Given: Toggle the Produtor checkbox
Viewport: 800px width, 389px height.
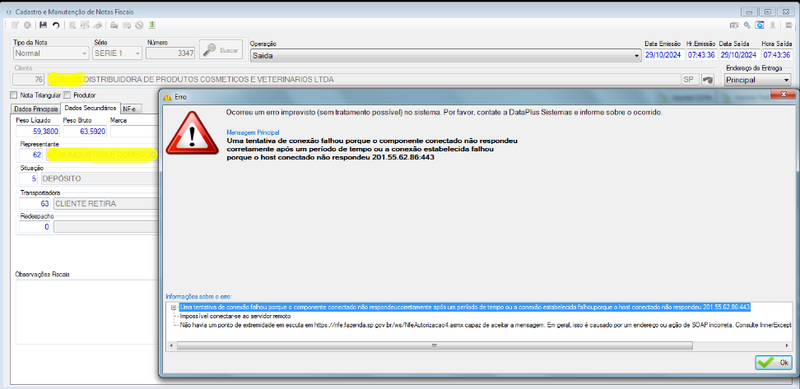Looking at the screenshot, I should coord(67,95).
